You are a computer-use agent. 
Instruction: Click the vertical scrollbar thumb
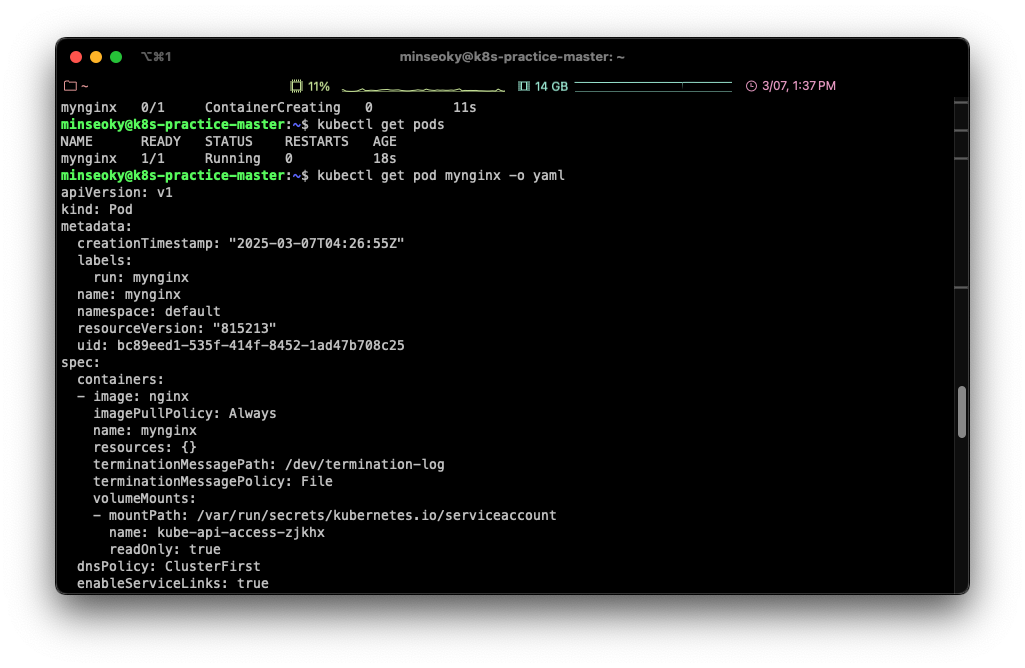pos(961,412)
